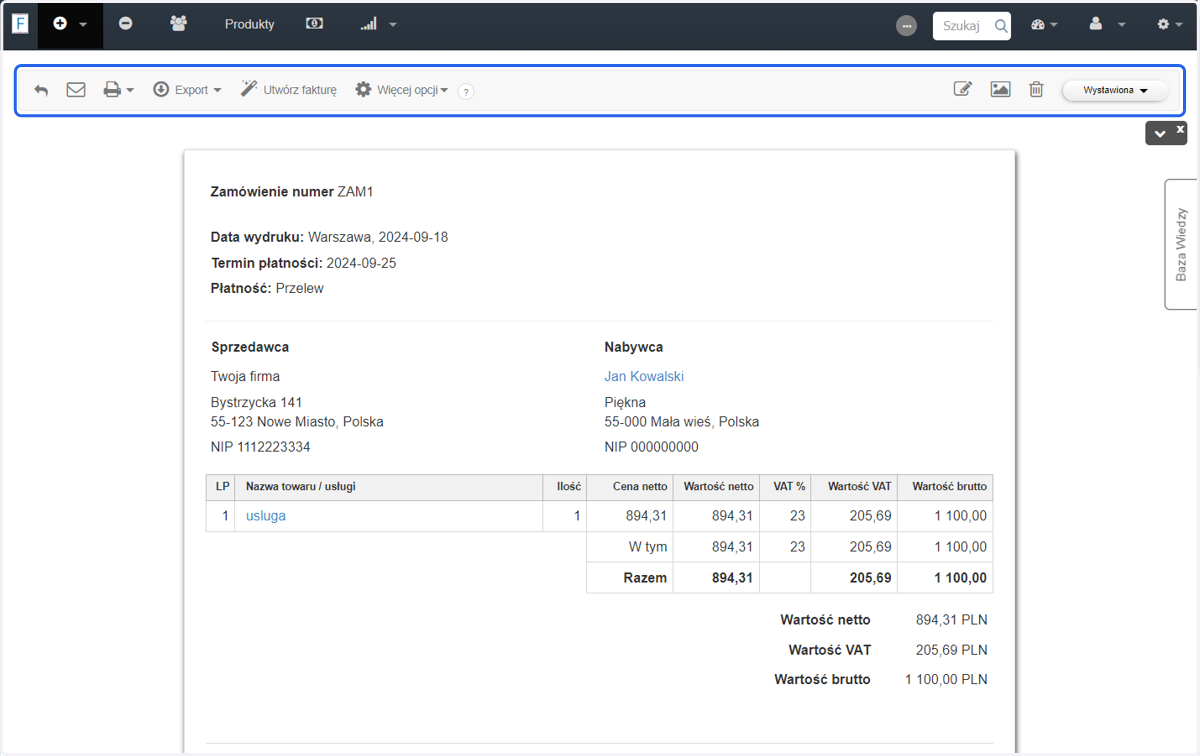Viewport: 1200px width, 756px height.
Task: Open the plus (income) menu in navbar
Action: pos(70,24)
